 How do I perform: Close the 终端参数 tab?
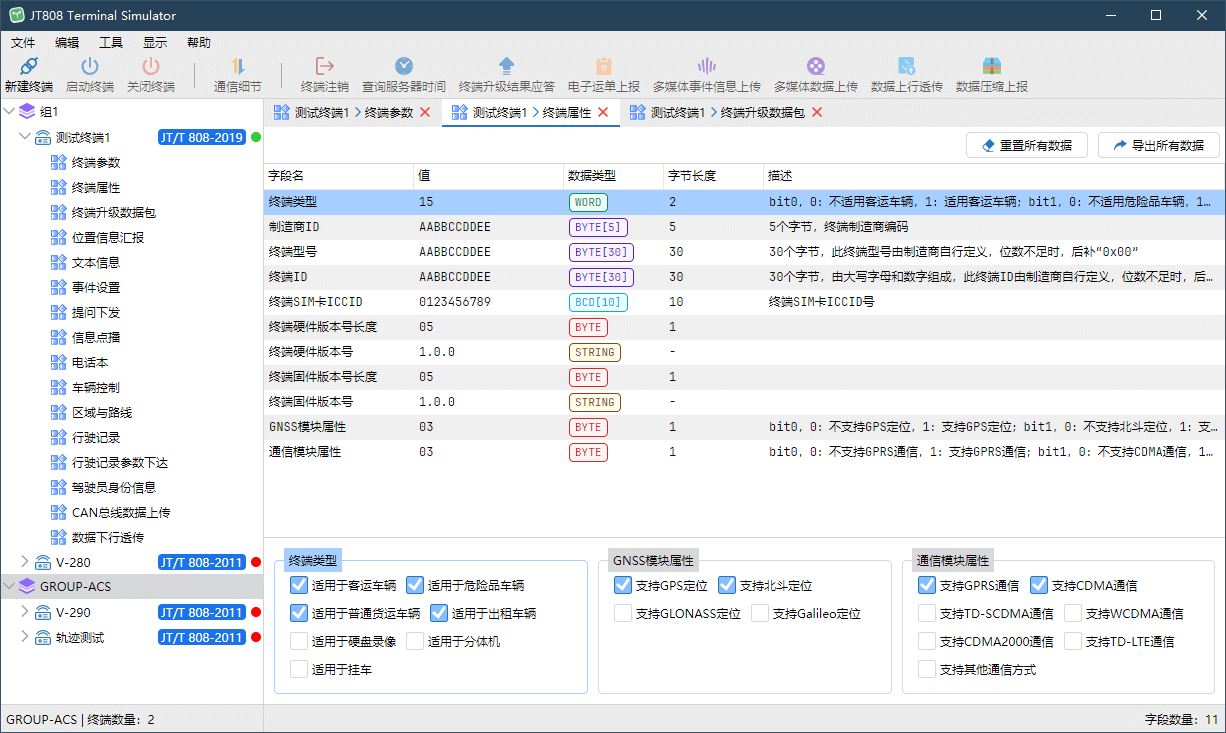425,113
